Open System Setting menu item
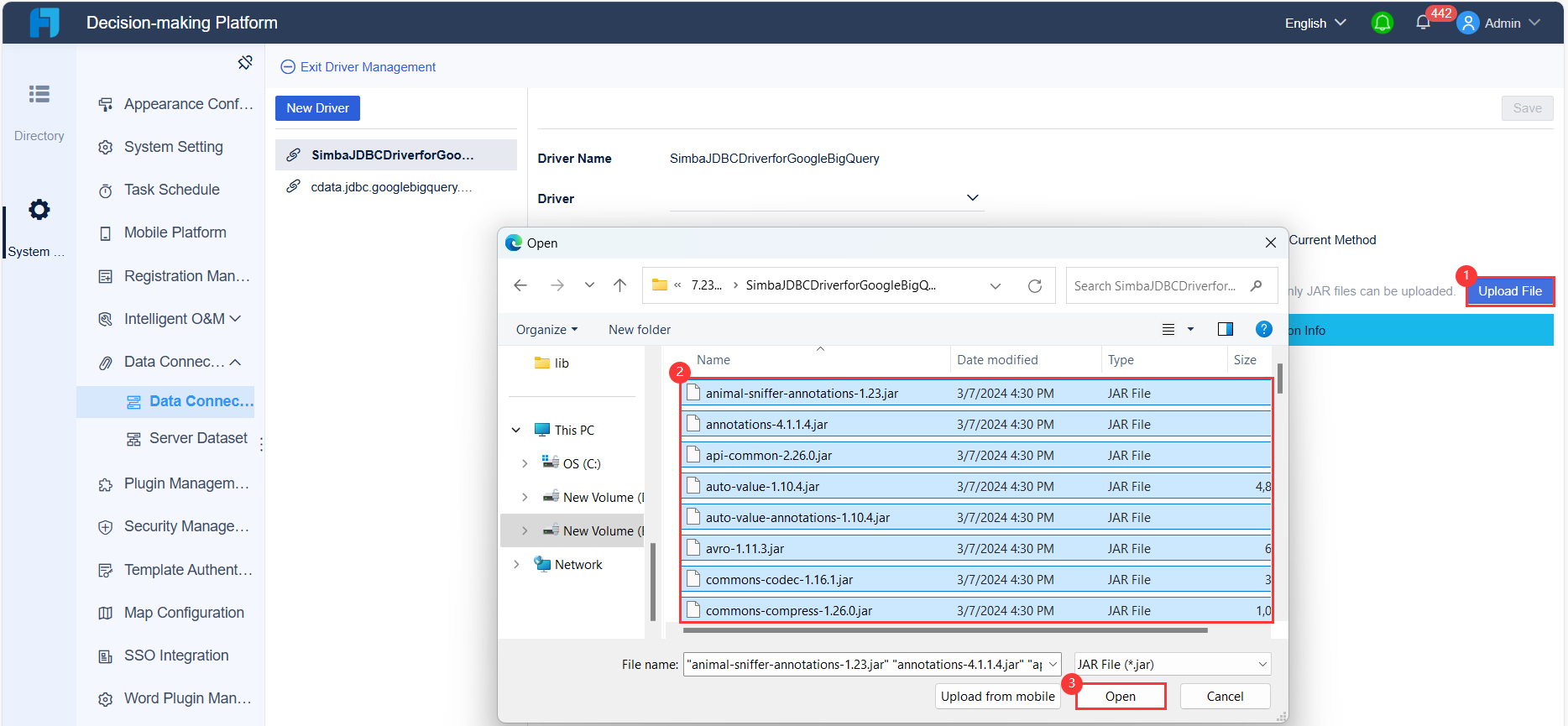1568x726 pixels. 161,147
